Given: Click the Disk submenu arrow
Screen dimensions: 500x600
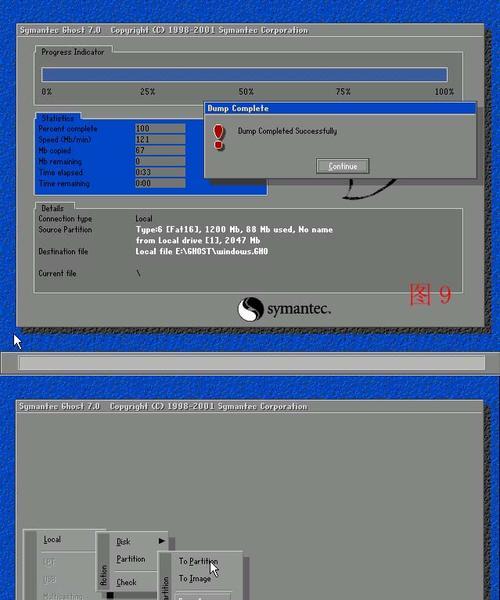Looking at the screenshot, I should 161,541.
